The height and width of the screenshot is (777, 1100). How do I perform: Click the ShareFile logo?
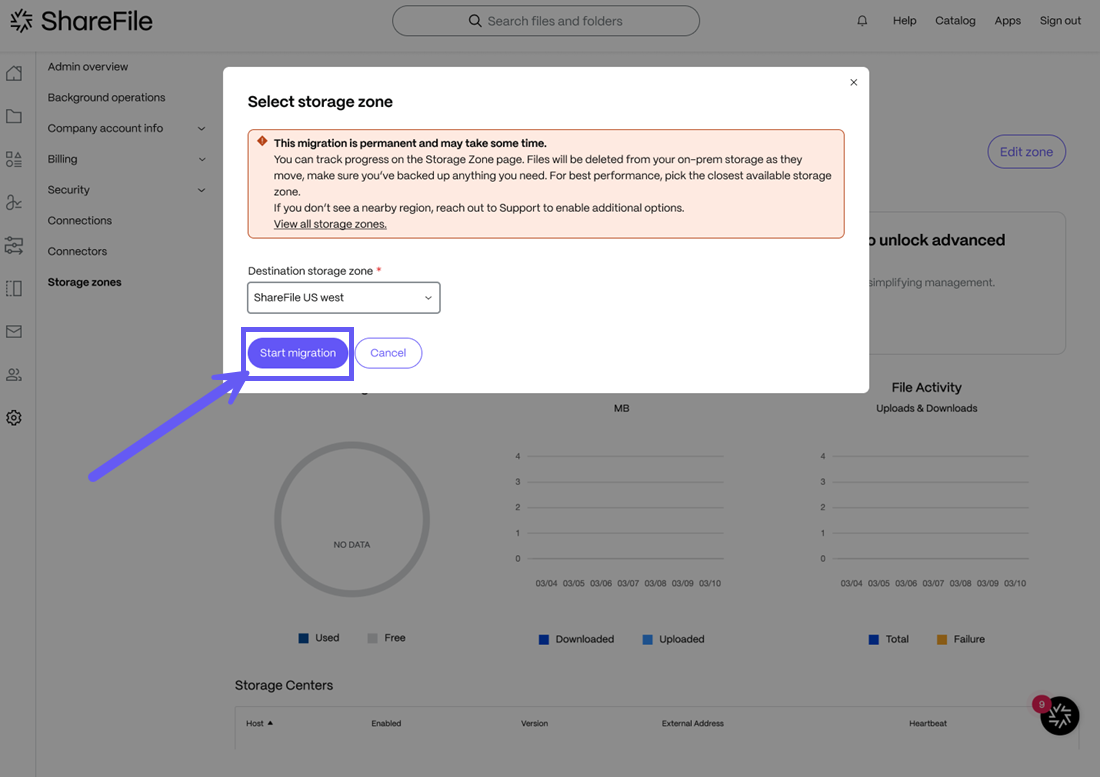click(81, 21)
